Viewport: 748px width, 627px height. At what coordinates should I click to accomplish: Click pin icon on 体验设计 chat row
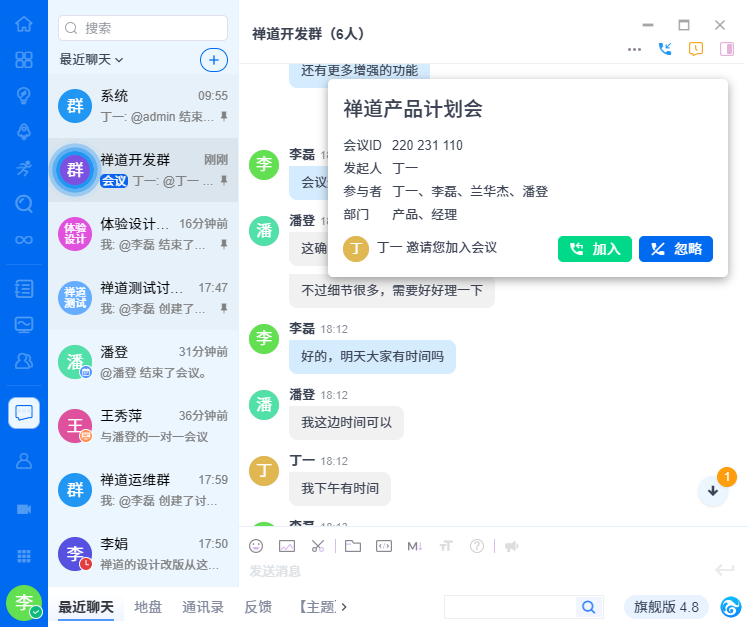pos(224,244)
